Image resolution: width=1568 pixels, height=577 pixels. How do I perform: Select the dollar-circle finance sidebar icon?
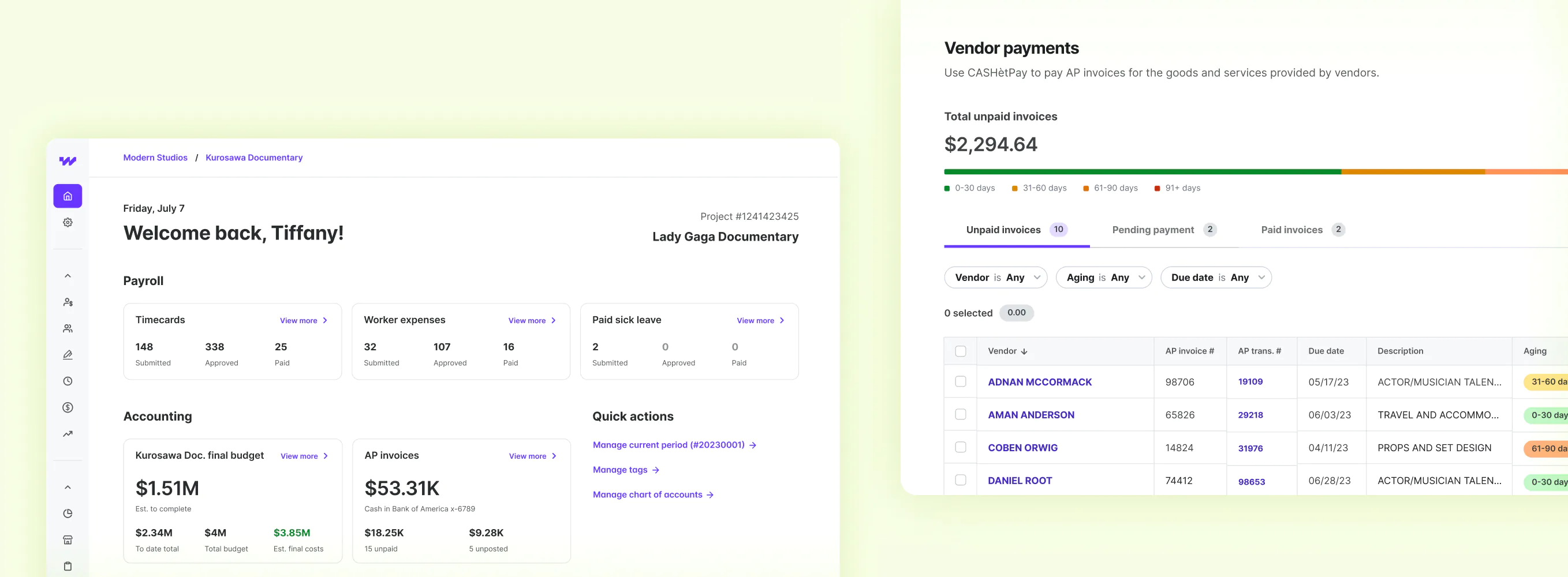tap(67, 407)
